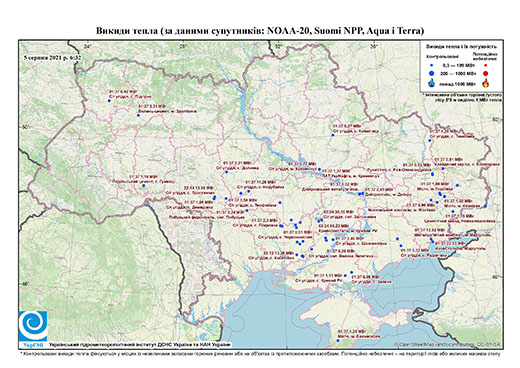Click the Український гідрометеорологічний інститут caption
This screenshot has height=368, width=520.
[140, 345]
